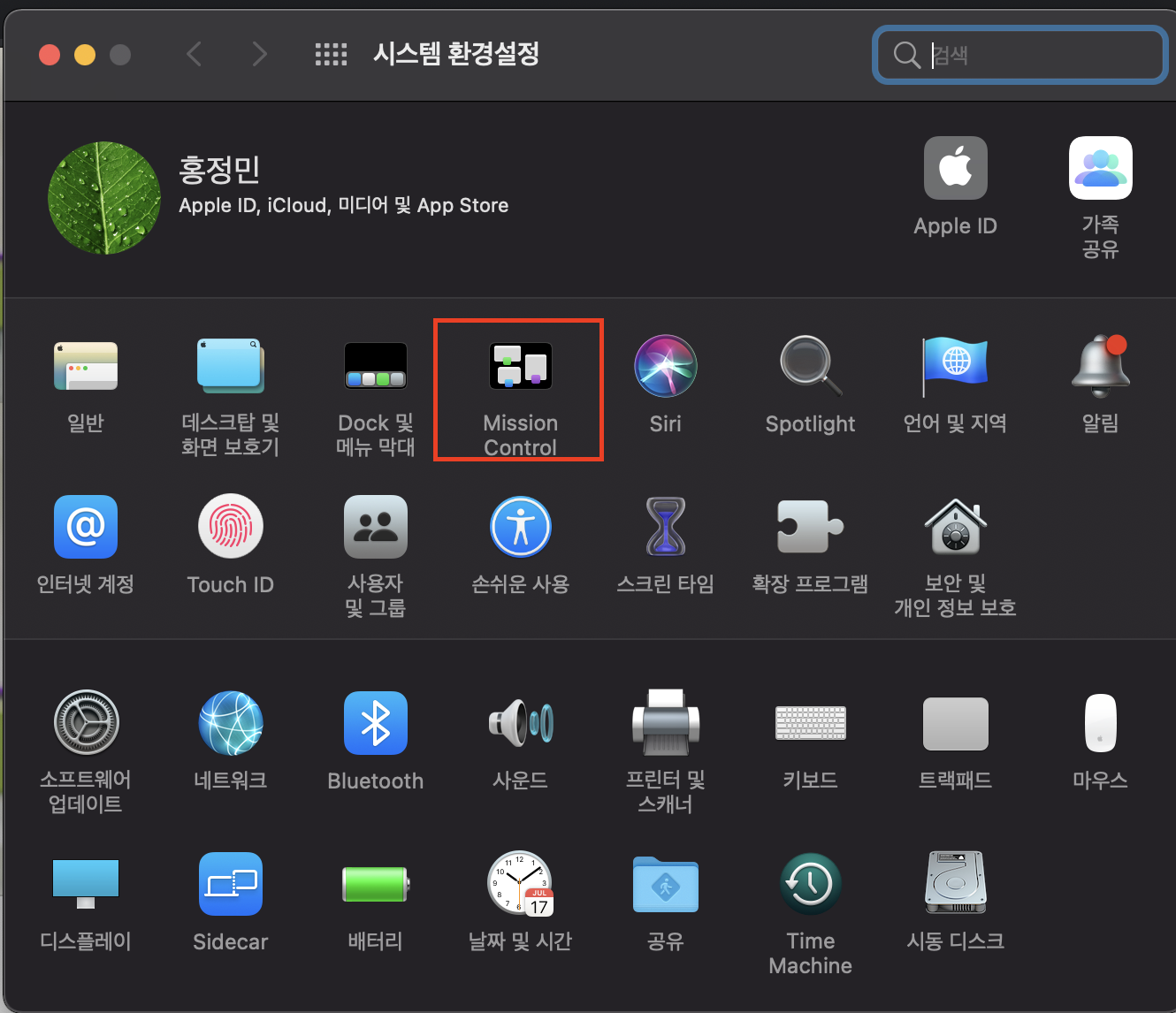The height and width of the screenshot is (1013, 1176).
Task: Open 마우스 preferences
Action: point(1100,723)
